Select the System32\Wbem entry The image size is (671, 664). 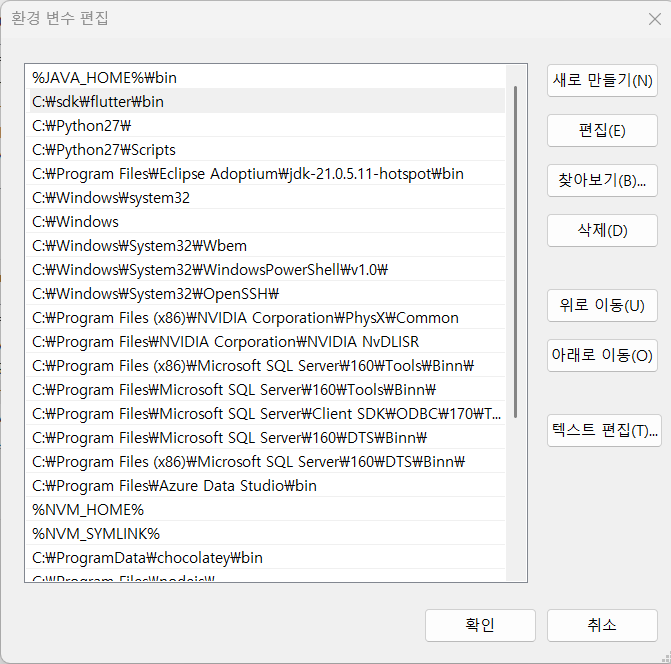[266, 246]
